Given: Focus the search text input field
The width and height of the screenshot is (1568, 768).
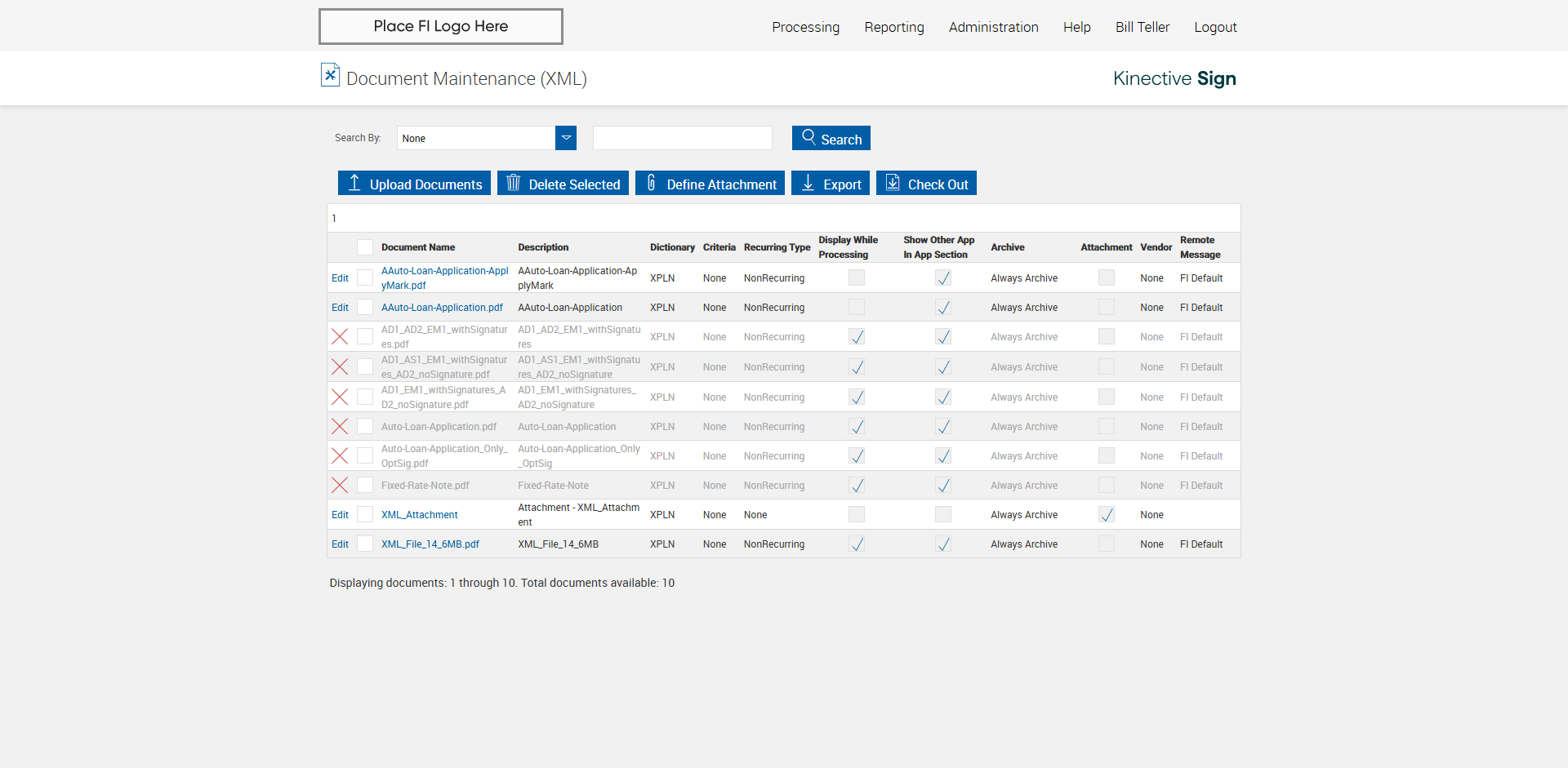Looking at the screenshot, I should coord(683,138).
